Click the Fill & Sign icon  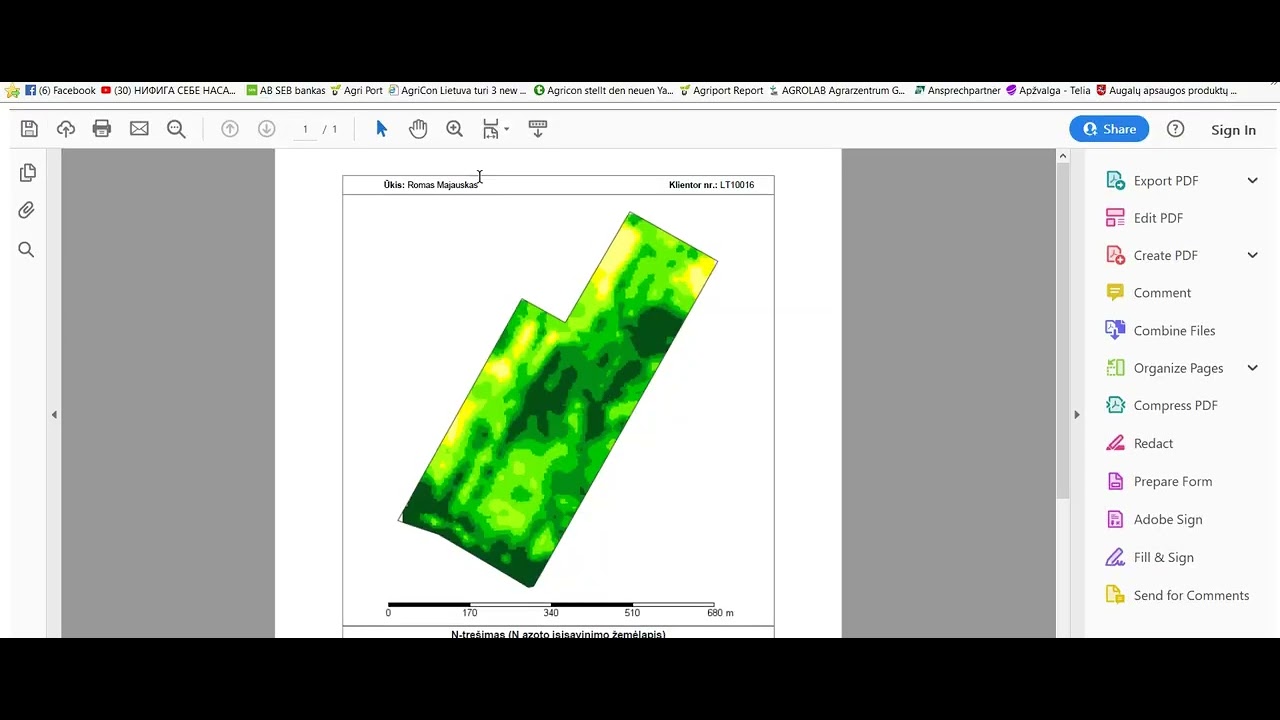(1115, 557)
